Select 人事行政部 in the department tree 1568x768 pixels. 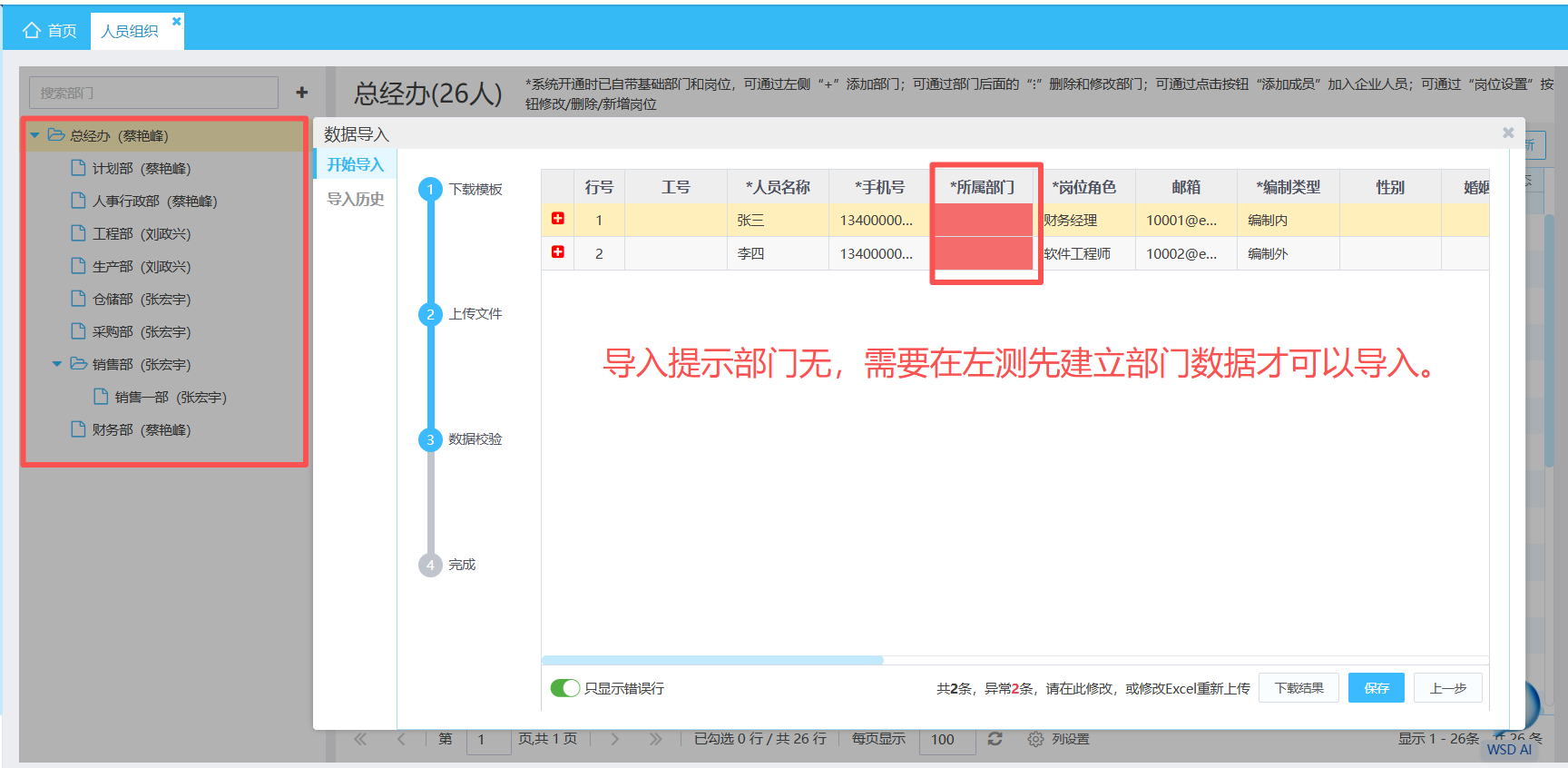(x=154, y=201)
